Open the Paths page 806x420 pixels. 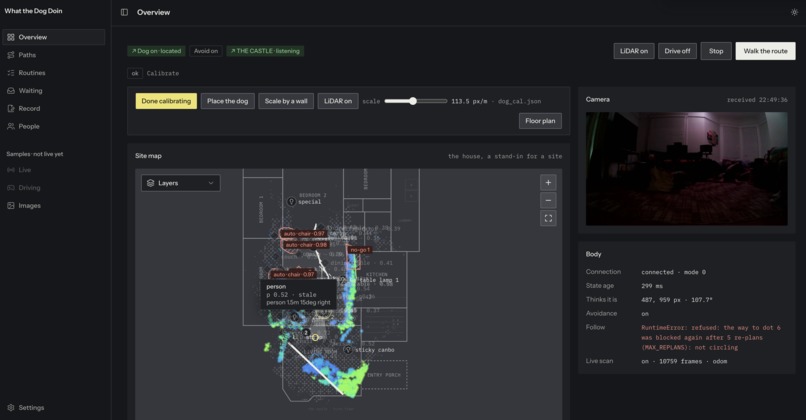53,55
